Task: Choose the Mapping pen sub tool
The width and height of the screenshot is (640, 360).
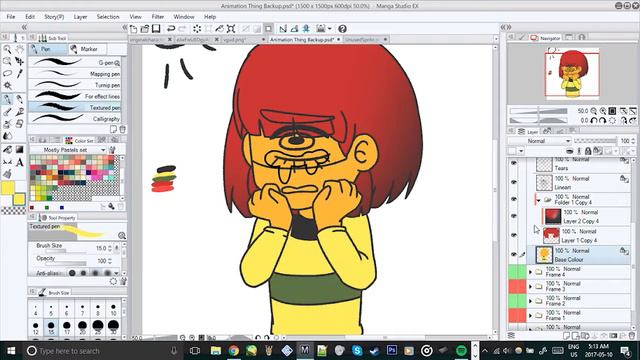Action: [75, 74]
